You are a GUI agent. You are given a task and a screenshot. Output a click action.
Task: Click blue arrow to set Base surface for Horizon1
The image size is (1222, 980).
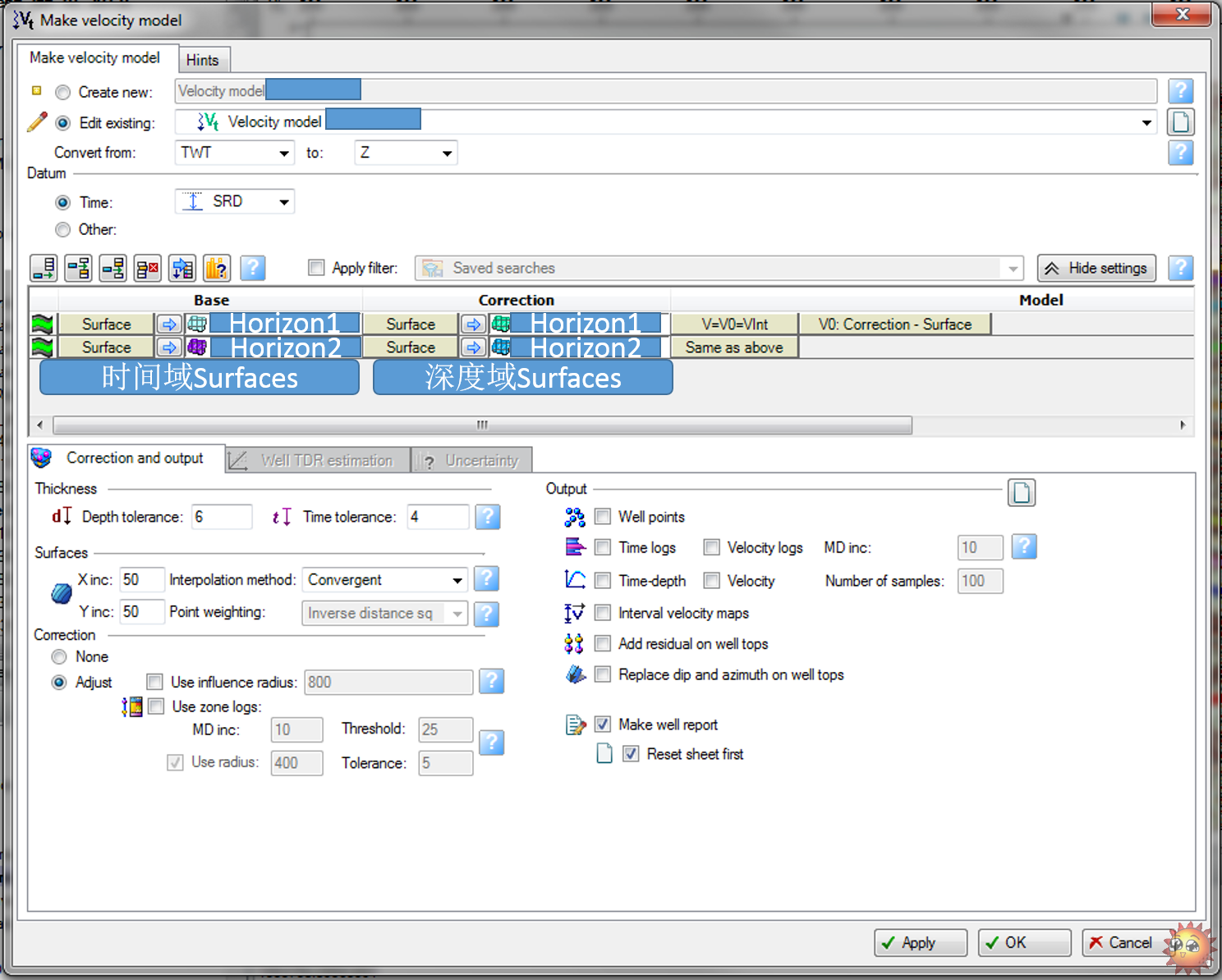(x=168, y=324)
